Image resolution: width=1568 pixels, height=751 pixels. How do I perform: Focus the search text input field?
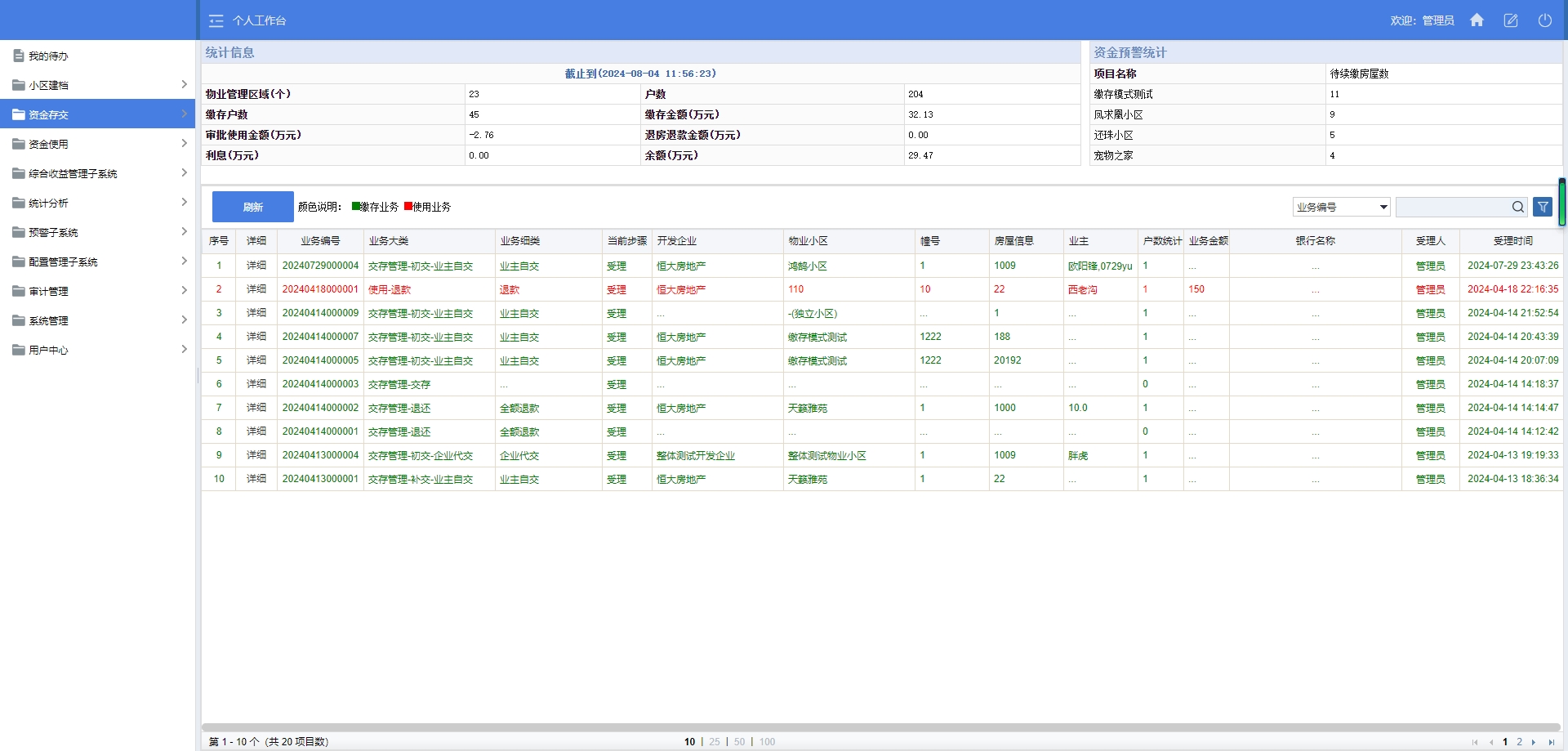click(x=1453, y=207)
